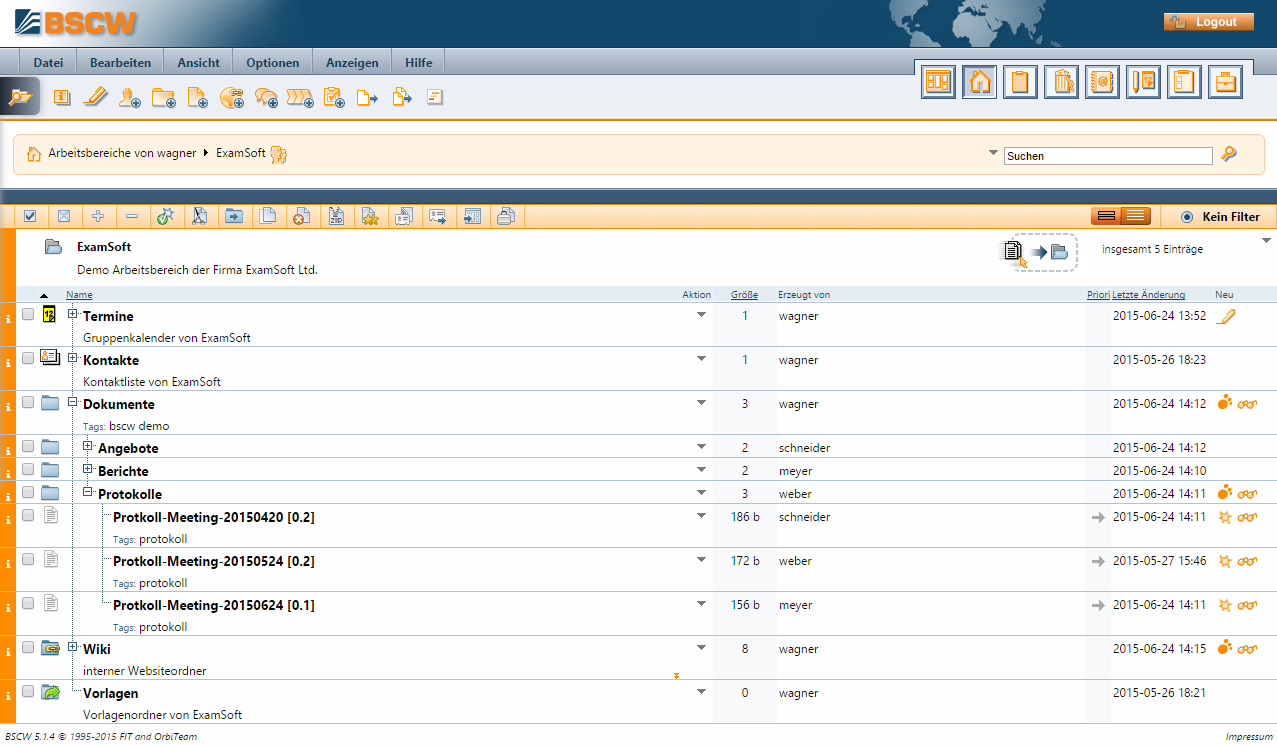1277x746 pixels.
Task: Open the Anzeigen menu
Action: click(x=352, y=62)
